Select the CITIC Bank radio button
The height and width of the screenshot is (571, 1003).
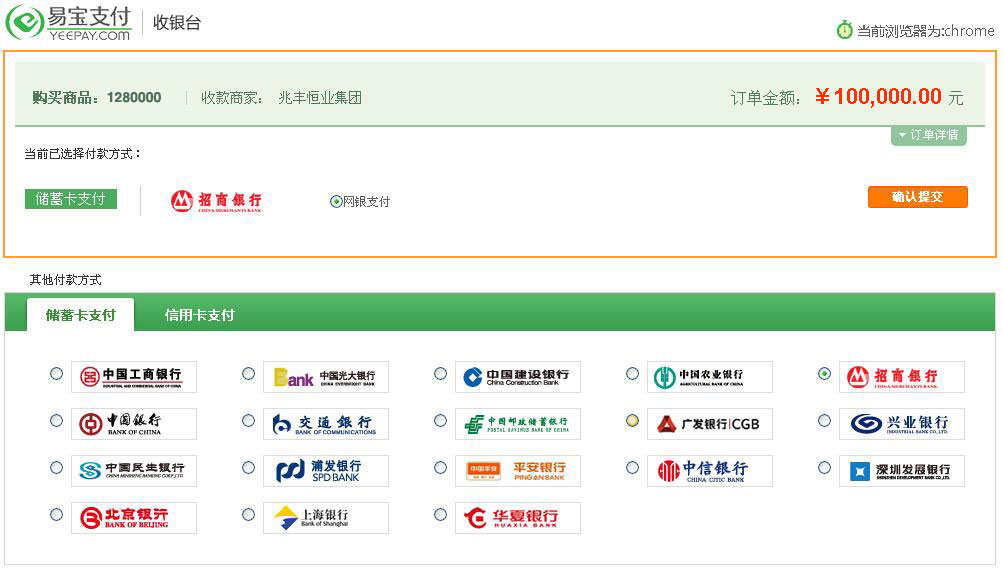pyautogui.click(x=632, y=467)
